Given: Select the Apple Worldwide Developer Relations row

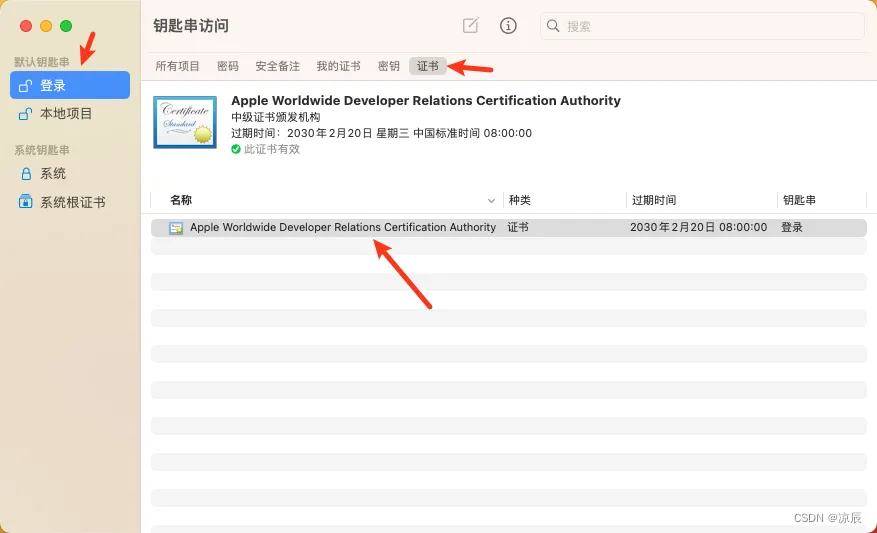Looking at the screenshot, I should (x=508, y=228).
